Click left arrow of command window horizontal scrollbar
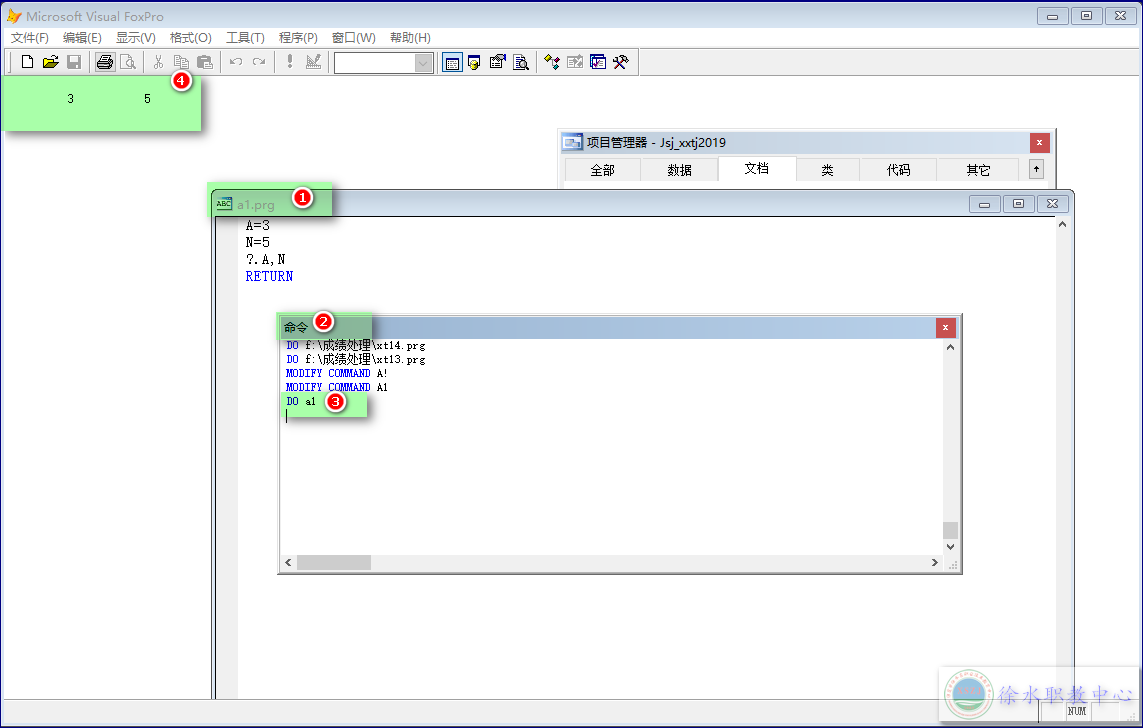Image resolution: width=1143 pixels, height=728 pixels. [x=289, y=562]
